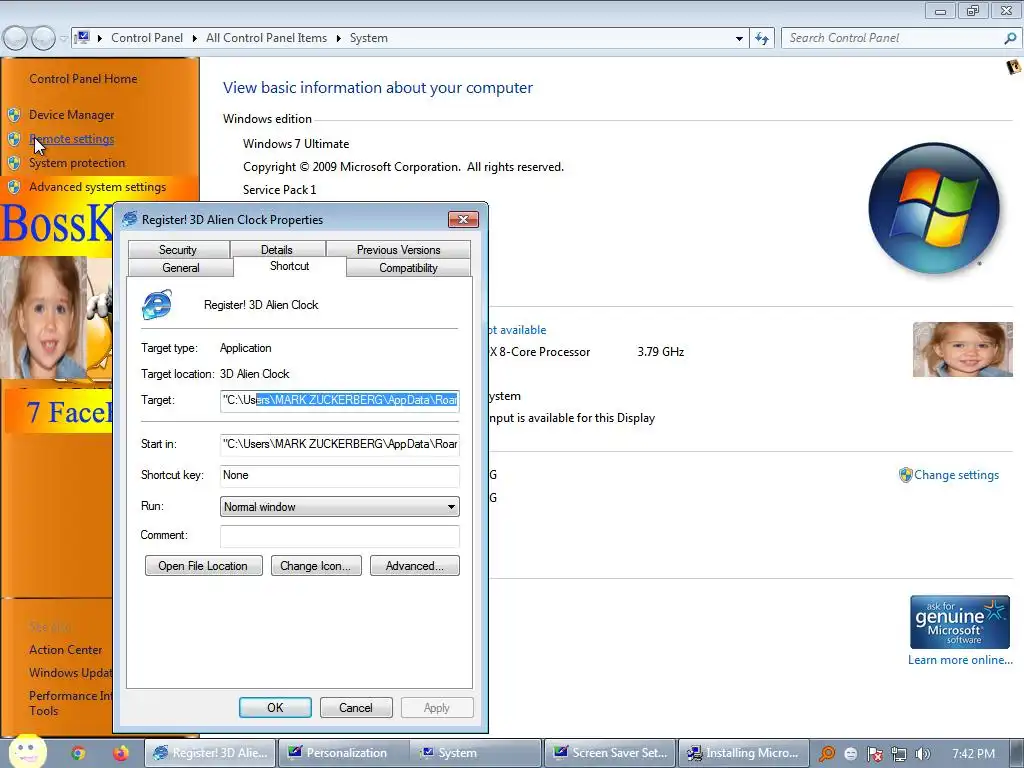The image size is (1024, 768).
Task: Click the shield icon beside Advanced system settings
Action: pos(14,187)
